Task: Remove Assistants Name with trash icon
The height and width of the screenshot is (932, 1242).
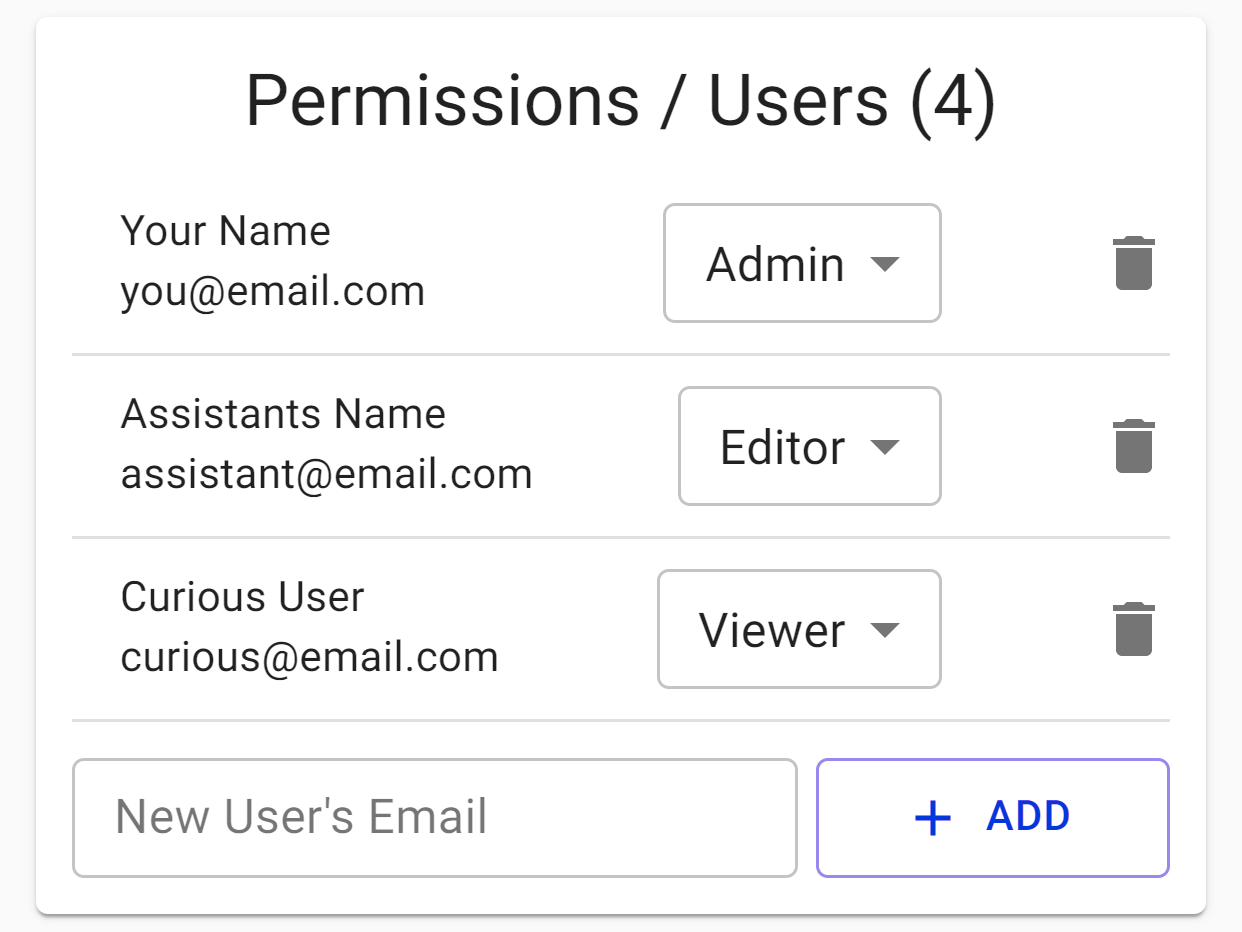Action: tap(1134, 446)
